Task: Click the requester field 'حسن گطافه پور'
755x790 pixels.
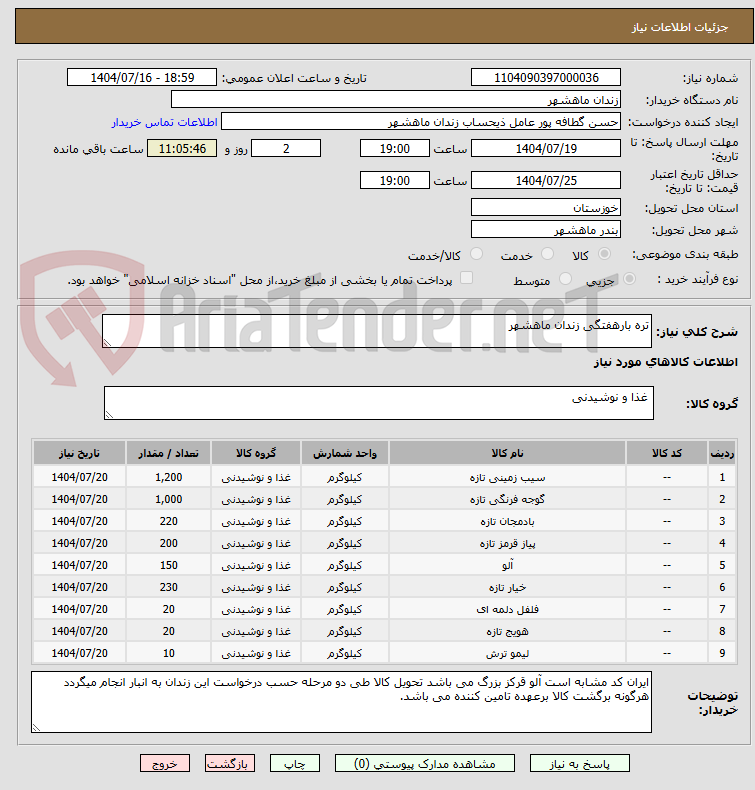Action: click(421, 122)
